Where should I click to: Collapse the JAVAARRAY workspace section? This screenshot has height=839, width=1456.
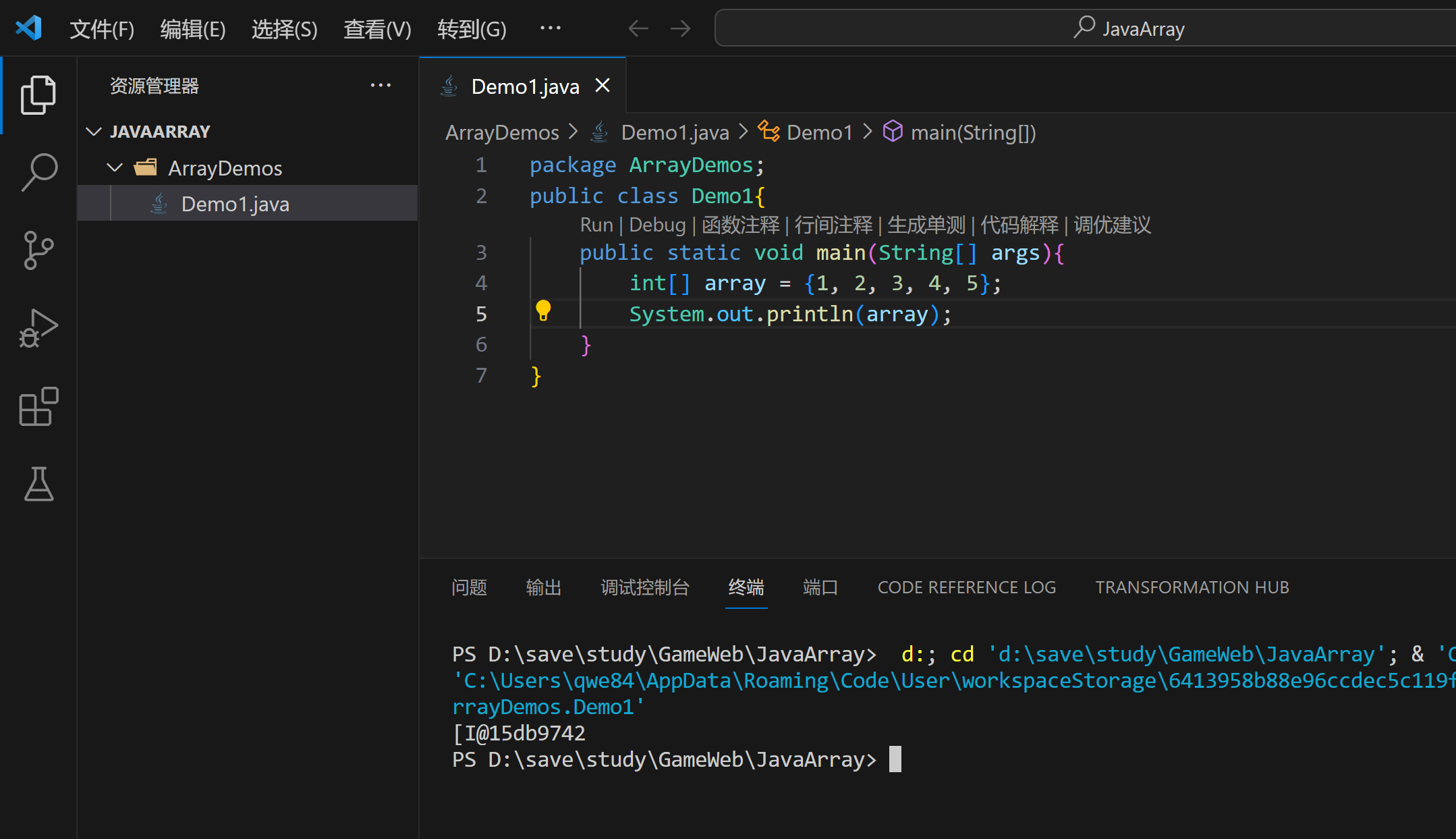pyautogui.click(x=94, y=132)
